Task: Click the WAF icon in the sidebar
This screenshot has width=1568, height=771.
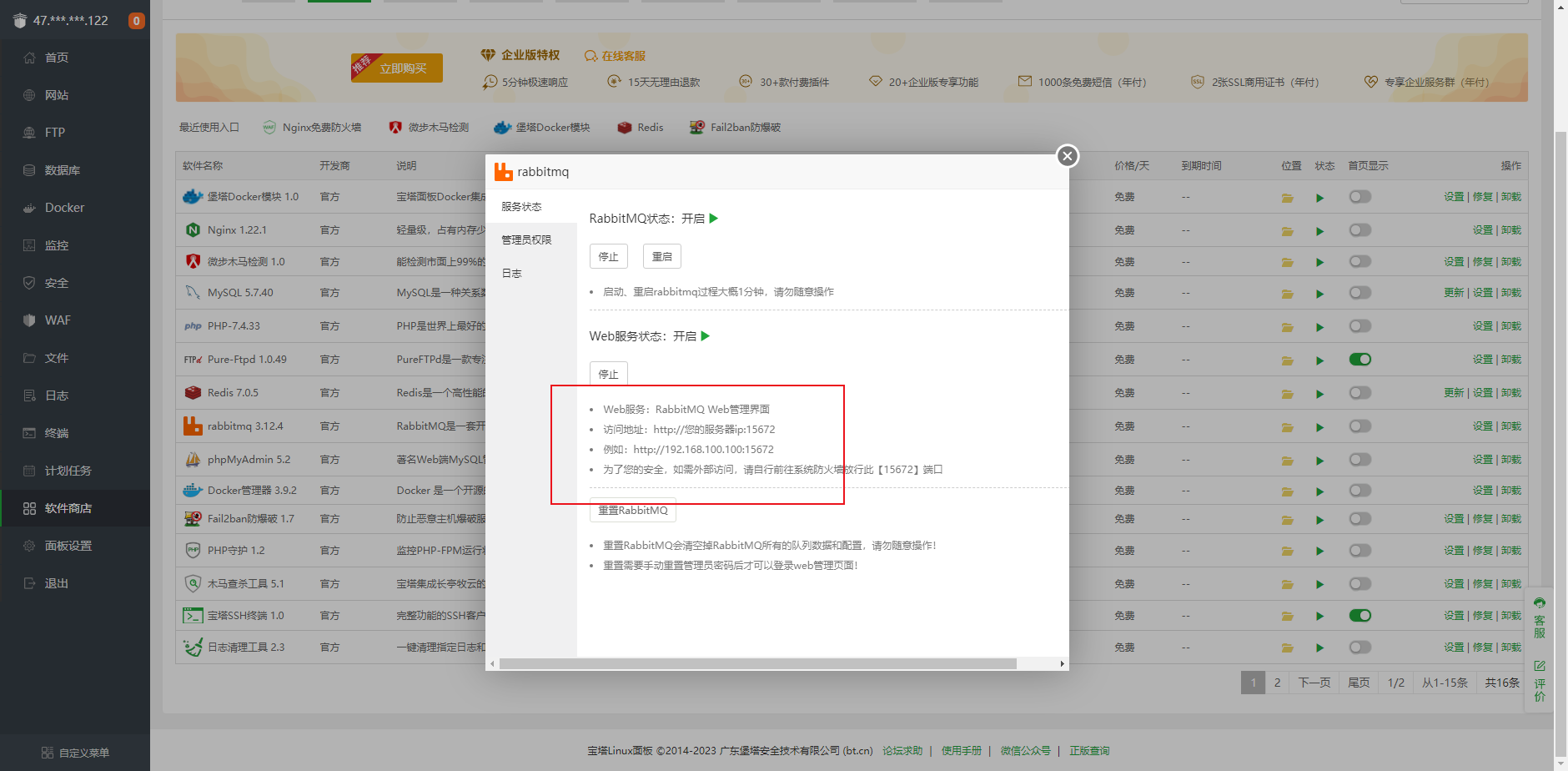Action: tap(29, 320)
